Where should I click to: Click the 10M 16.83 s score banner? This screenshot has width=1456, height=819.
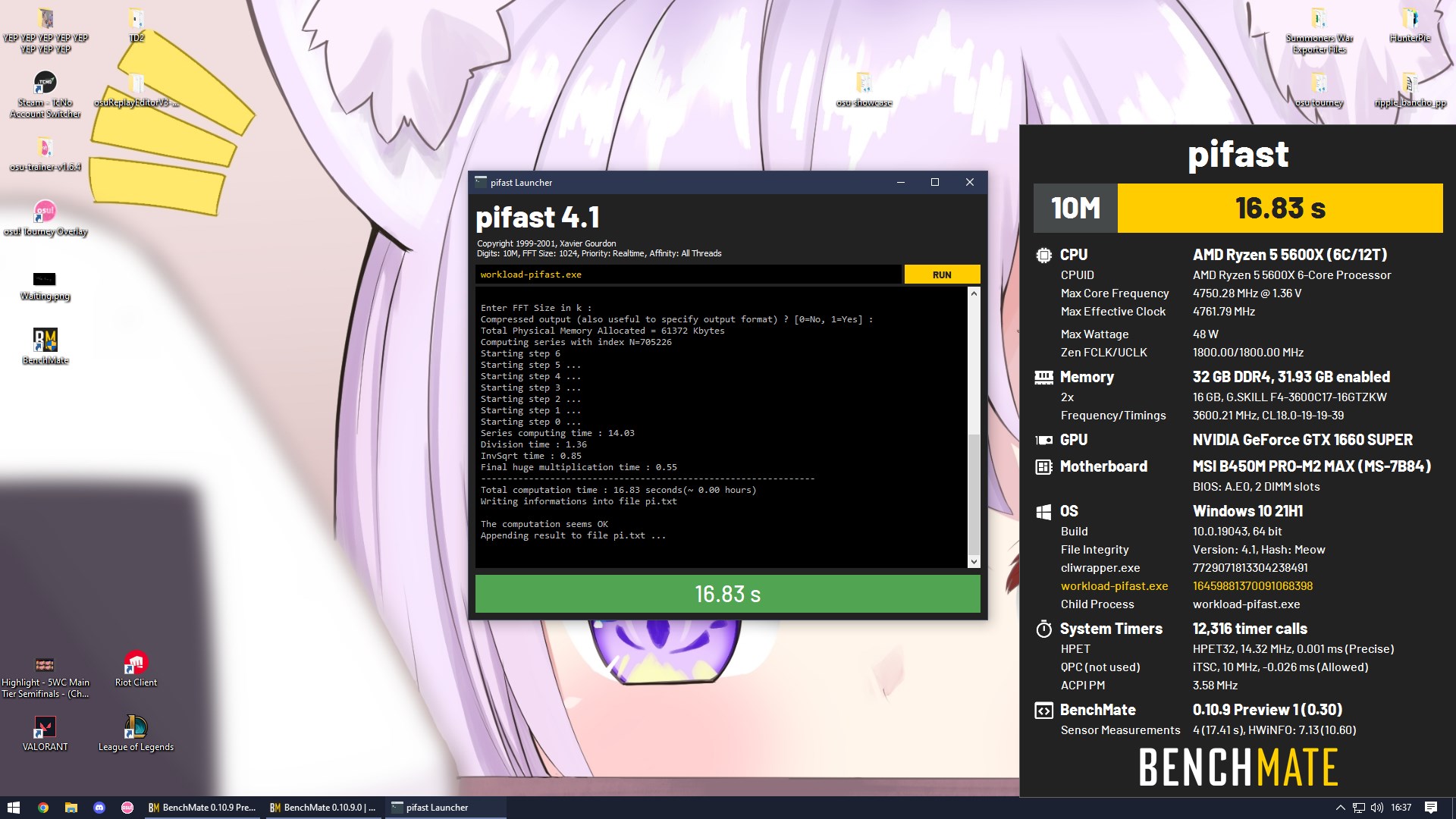1238,208
